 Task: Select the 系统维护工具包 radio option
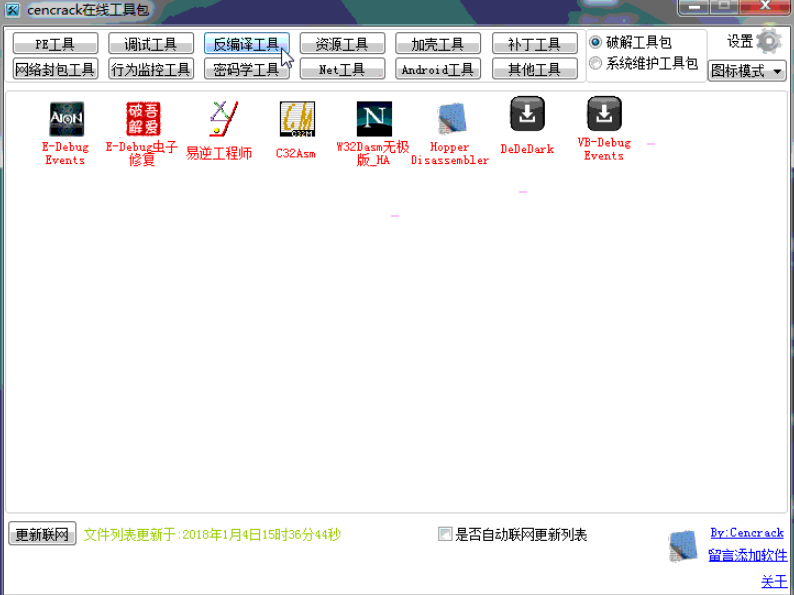(x=596, y=63)
